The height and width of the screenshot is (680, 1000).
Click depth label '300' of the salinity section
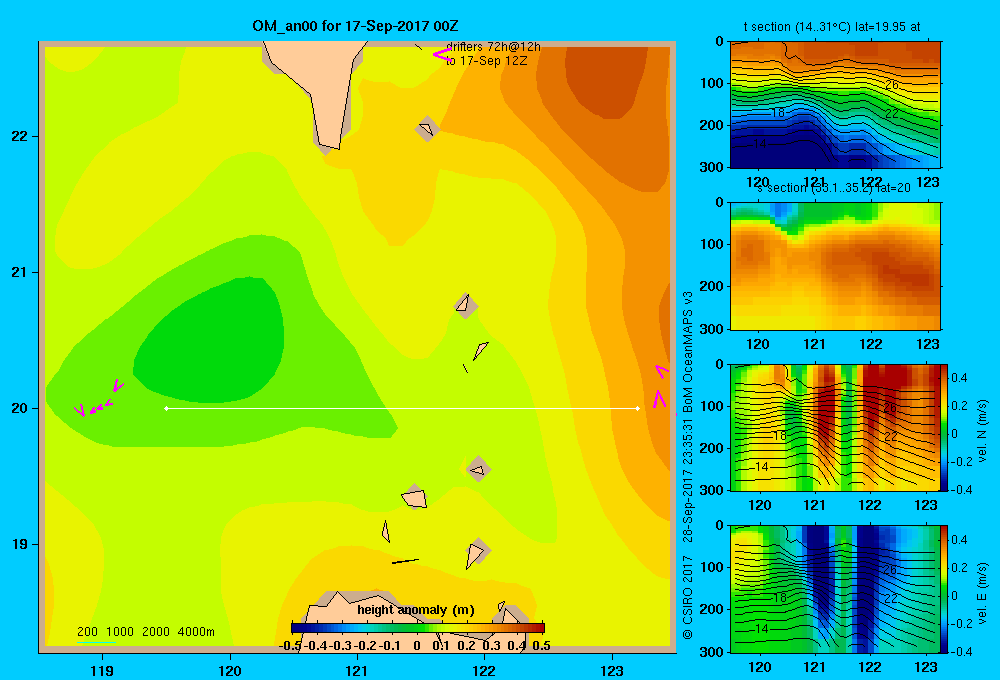[711, 329]
